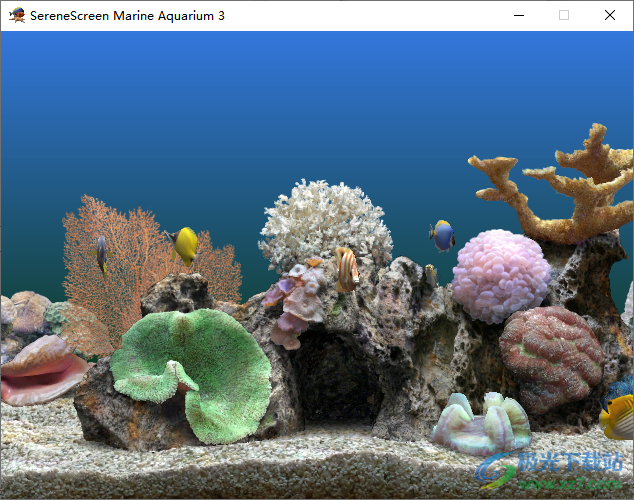634x500 pixels.
Task: Click the yellow tang fish
Action: point(183,246)
